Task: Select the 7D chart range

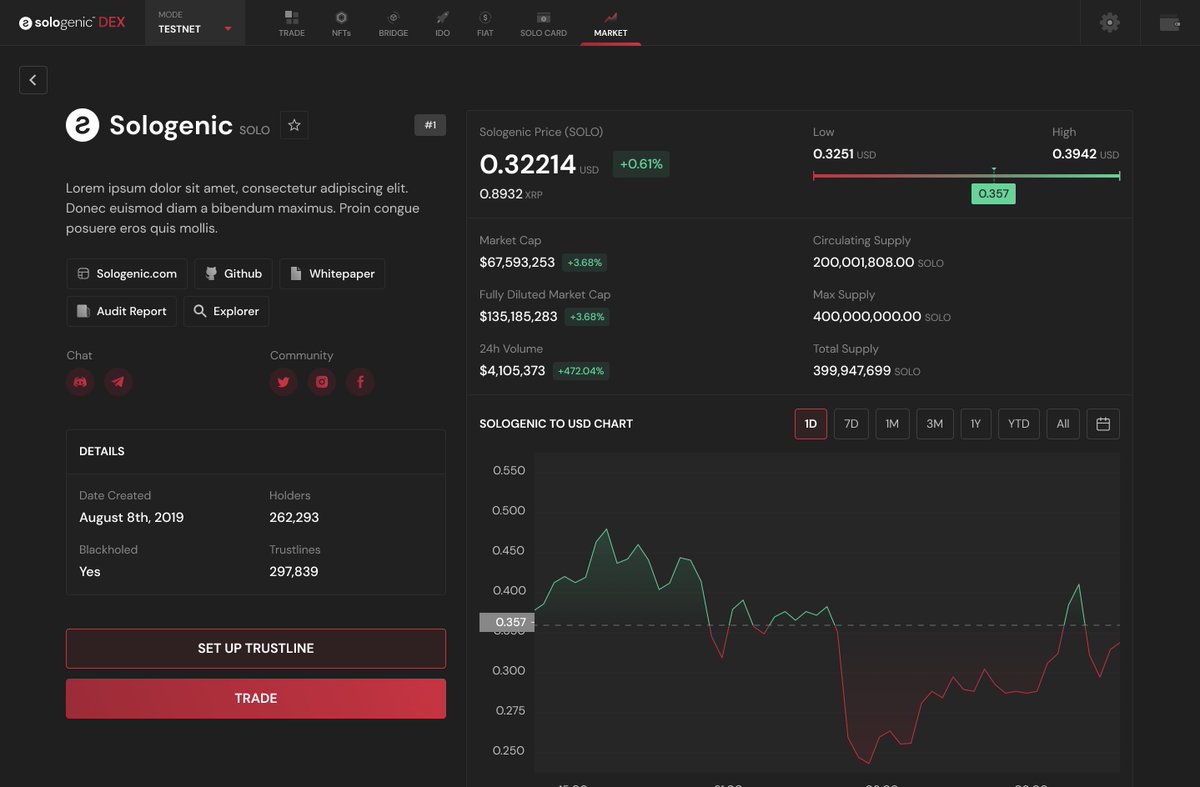Action: (x=851, y=424)
